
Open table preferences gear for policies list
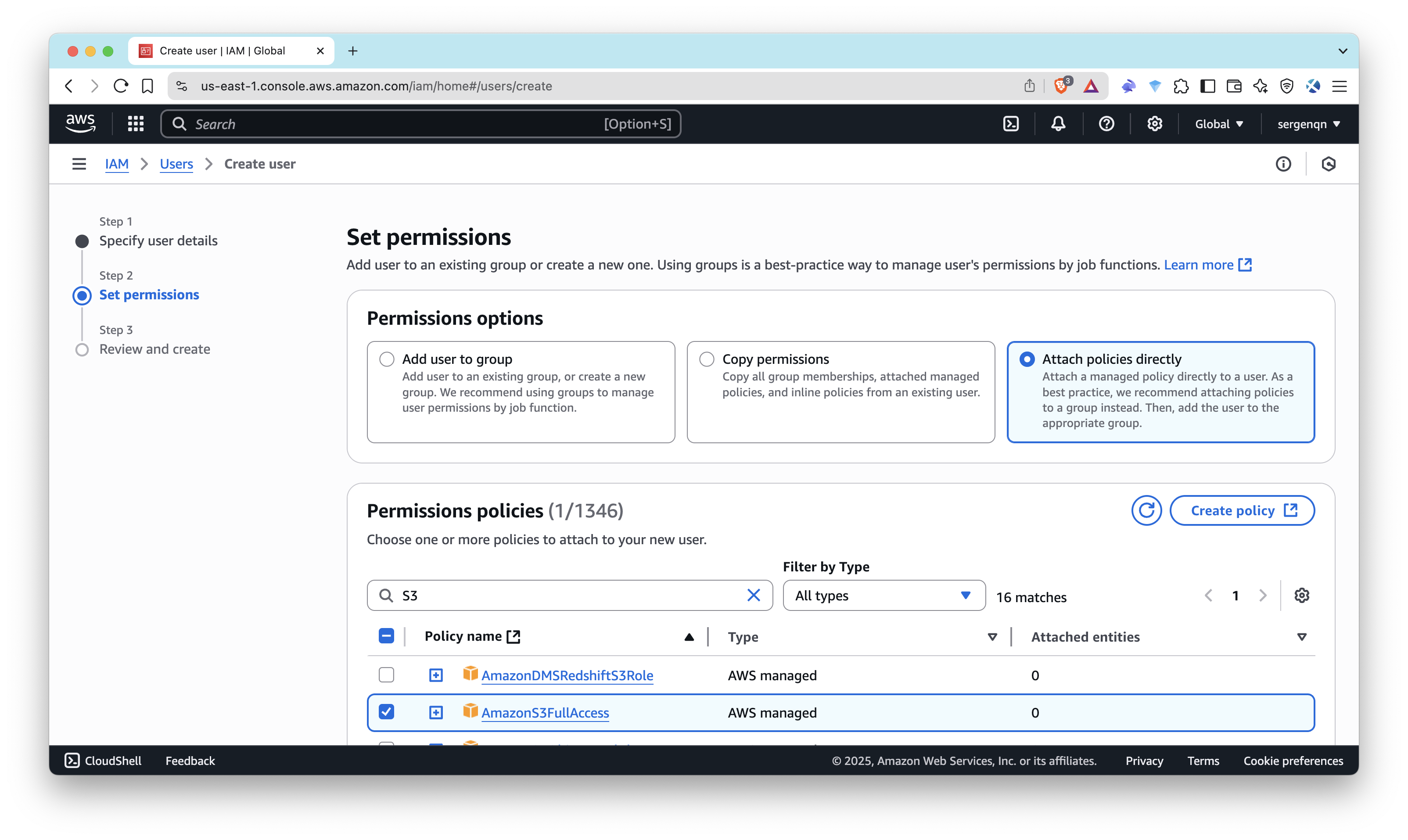[x=1302, y=596]
